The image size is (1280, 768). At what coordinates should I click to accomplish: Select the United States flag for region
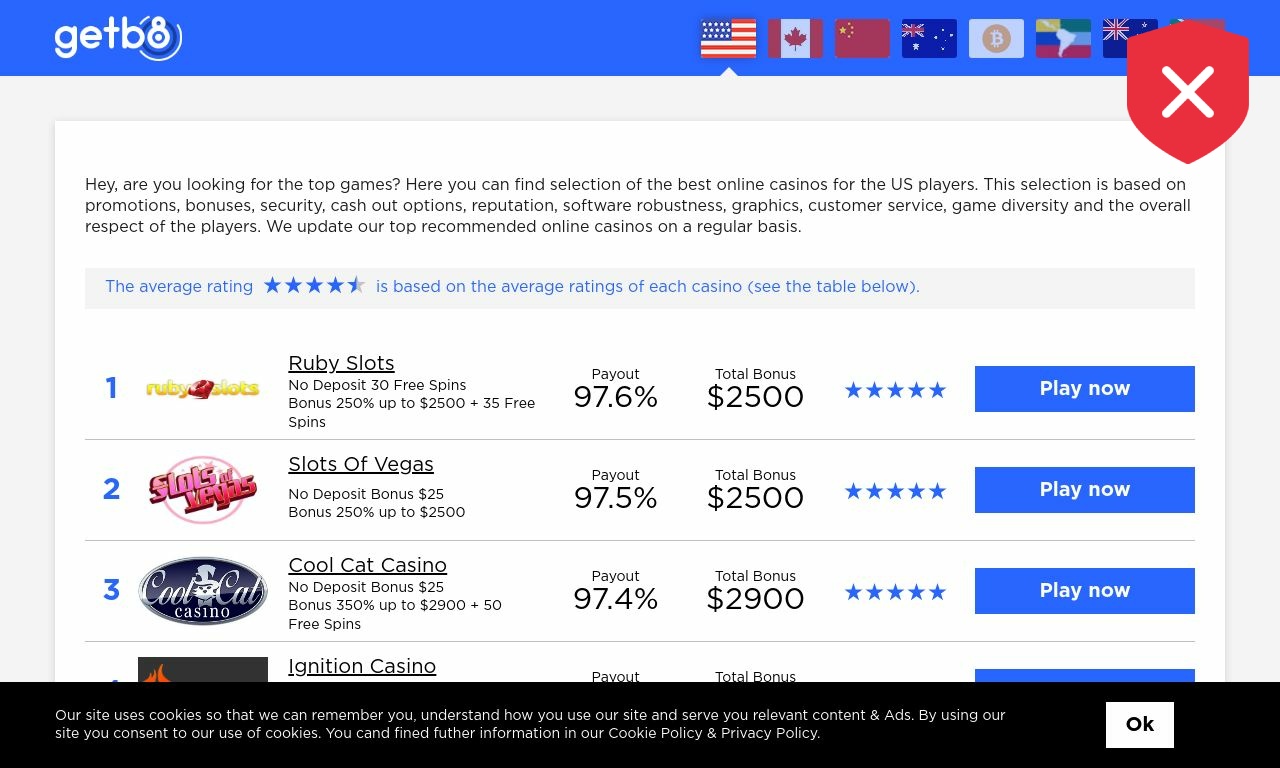(728, 38)
